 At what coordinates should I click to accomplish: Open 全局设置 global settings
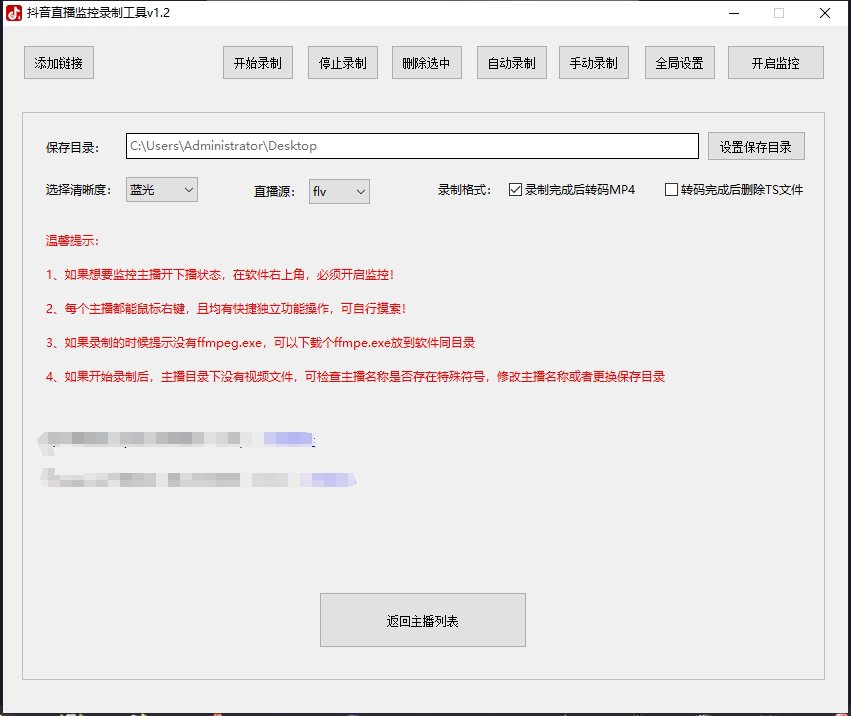pyautogui.click(x=679, y=63)
